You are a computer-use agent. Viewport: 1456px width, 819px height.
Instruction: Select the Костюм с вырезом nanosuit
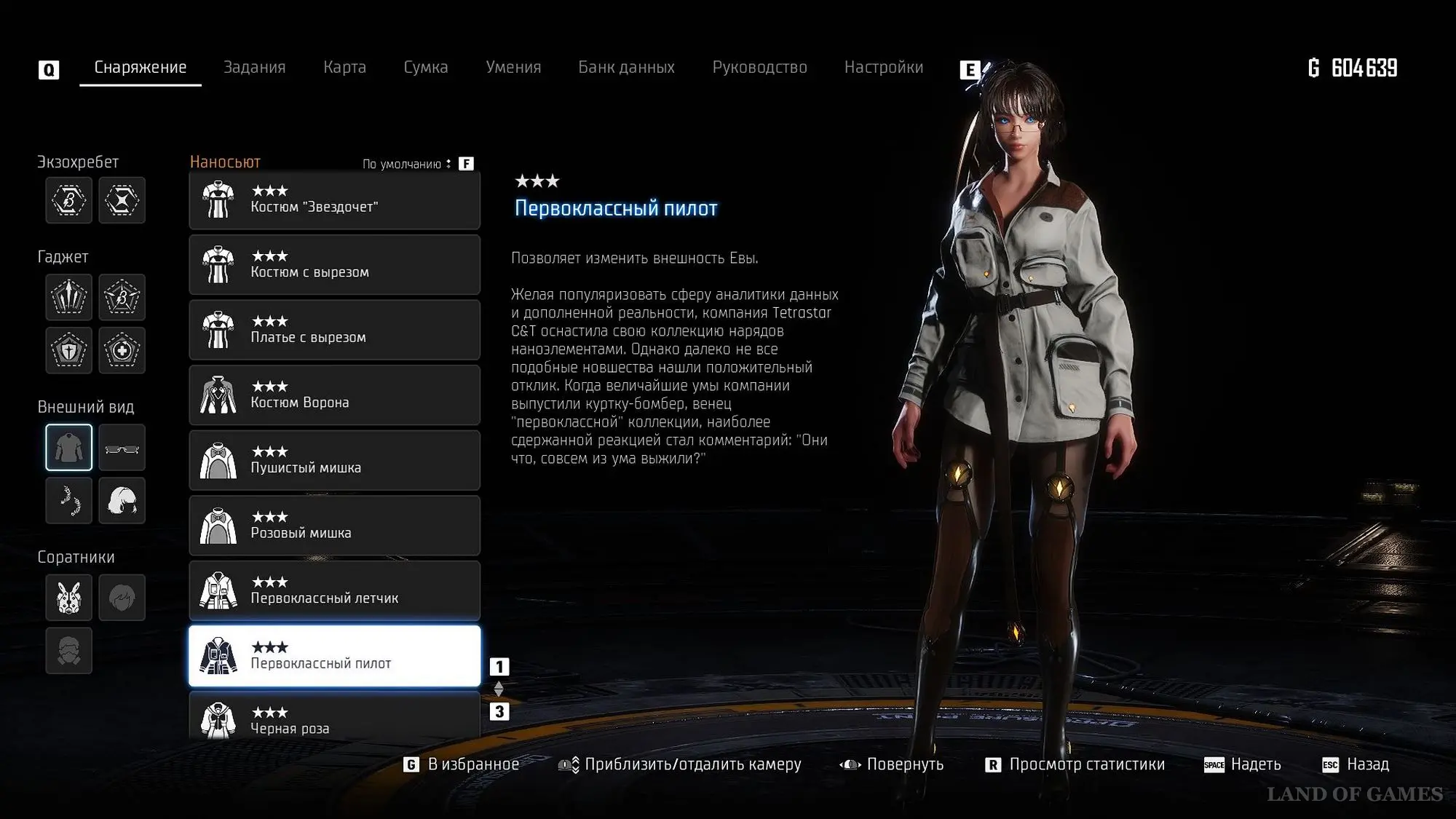334,265
